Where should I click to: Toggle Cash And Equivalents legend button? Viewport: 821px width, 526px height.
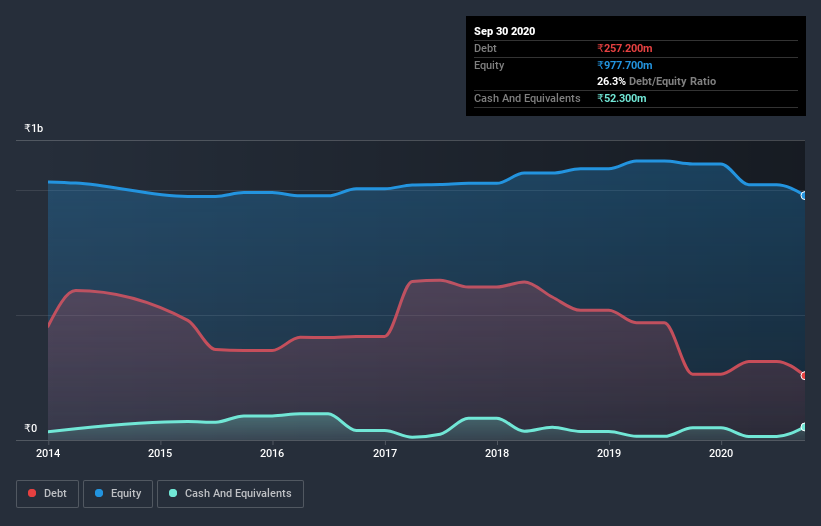[230, 494]
